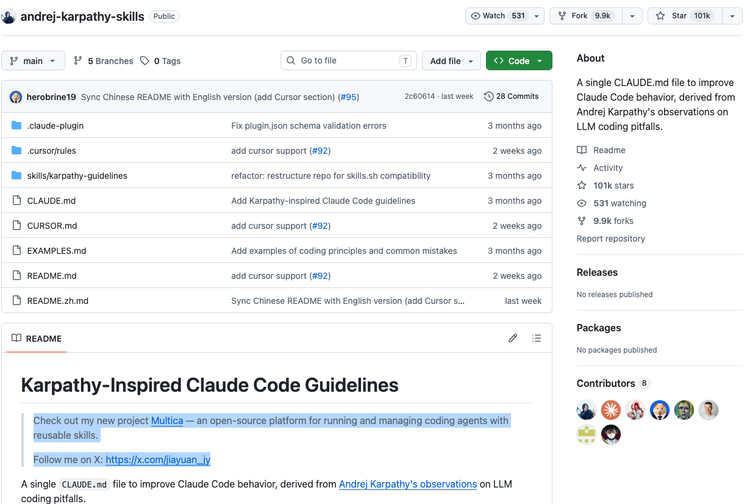Click the Tags label icon

[144, 61]
